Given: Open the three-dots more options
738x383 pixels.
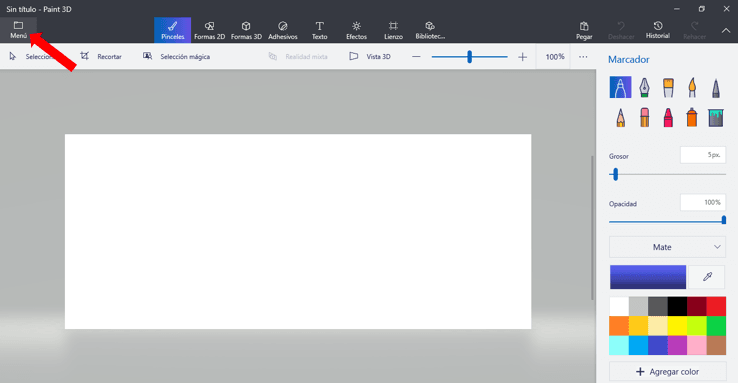Looking at the screenshot, I should (x=583, y=57).
